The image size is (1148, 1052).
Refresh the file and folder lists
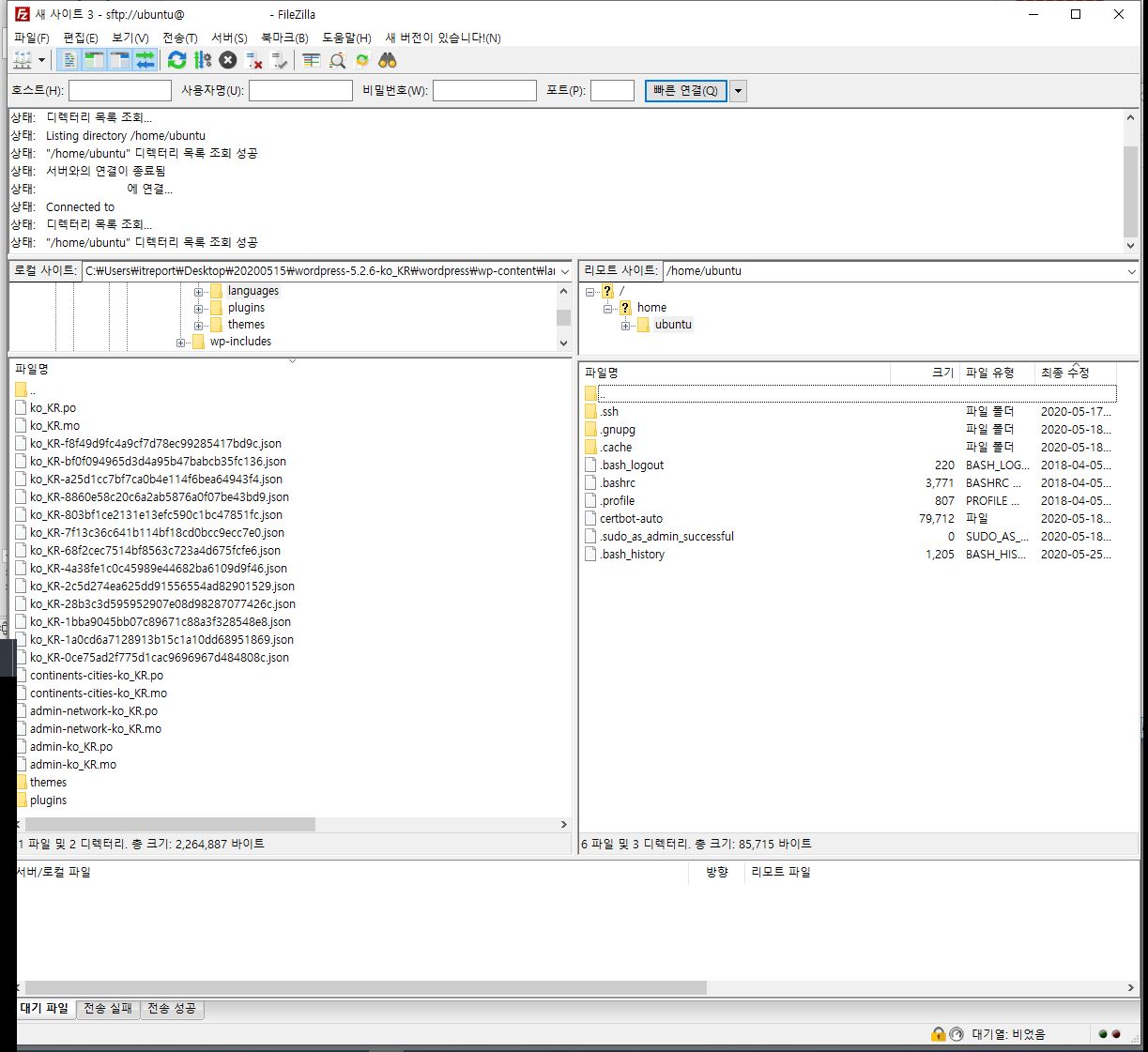tap(176, 60)
